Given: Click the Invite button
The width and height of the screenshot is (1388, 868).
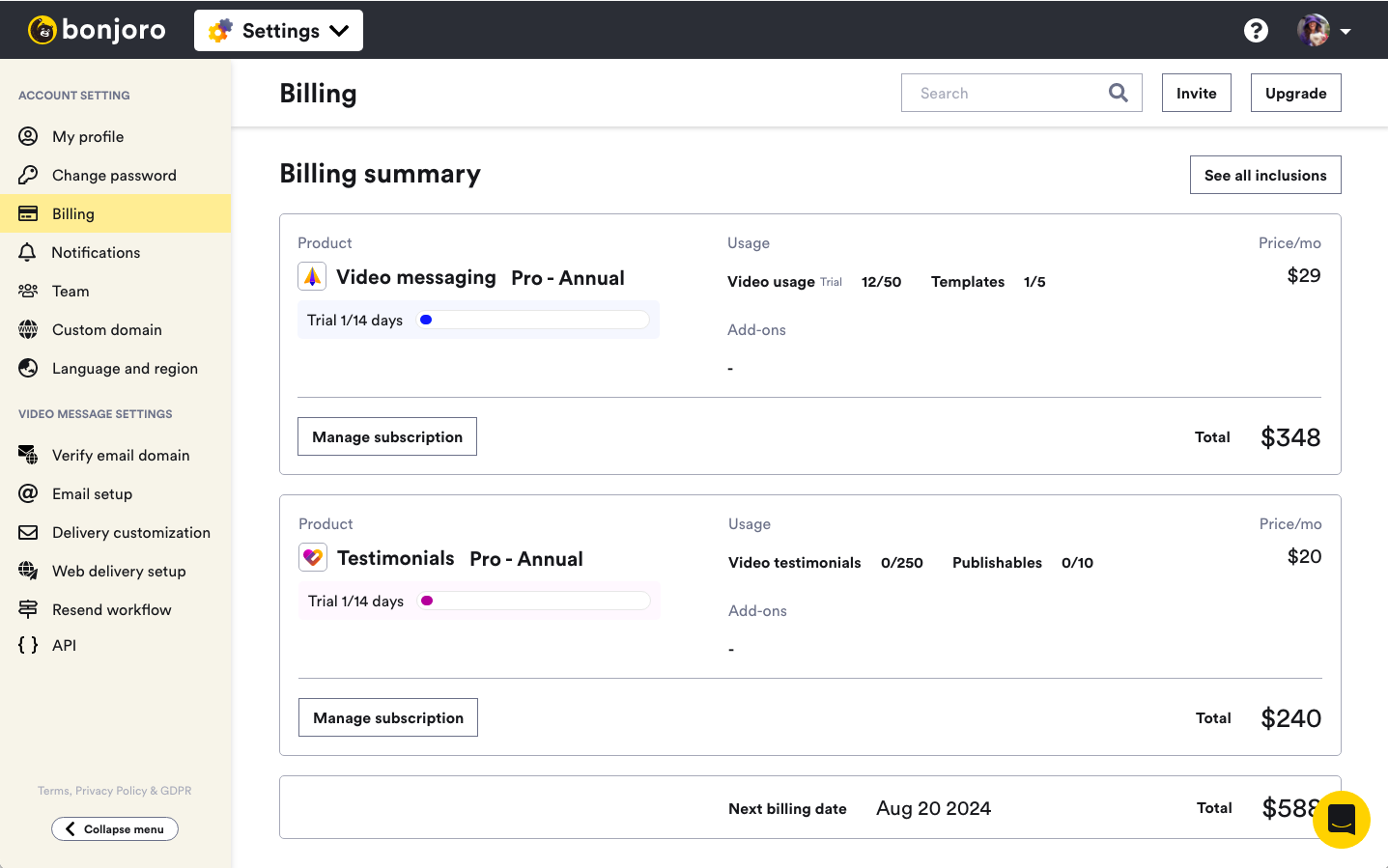Looking at the screenshot, I should tap(1196, 93).
